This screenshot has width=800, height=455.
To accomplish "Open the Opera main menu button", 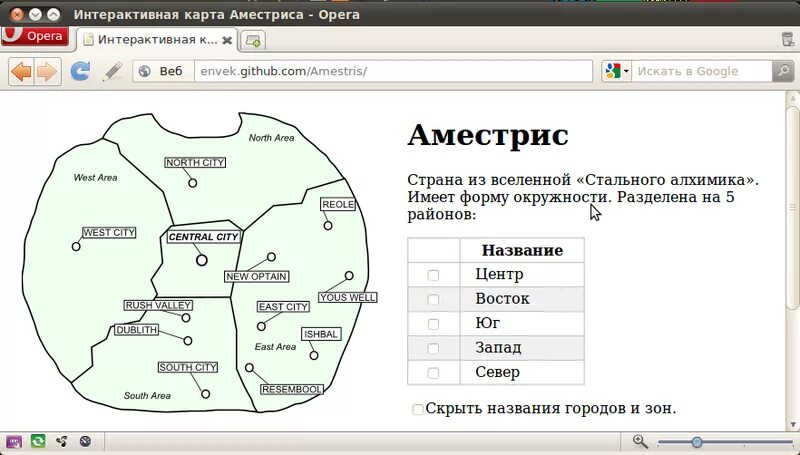I will 35,36.
